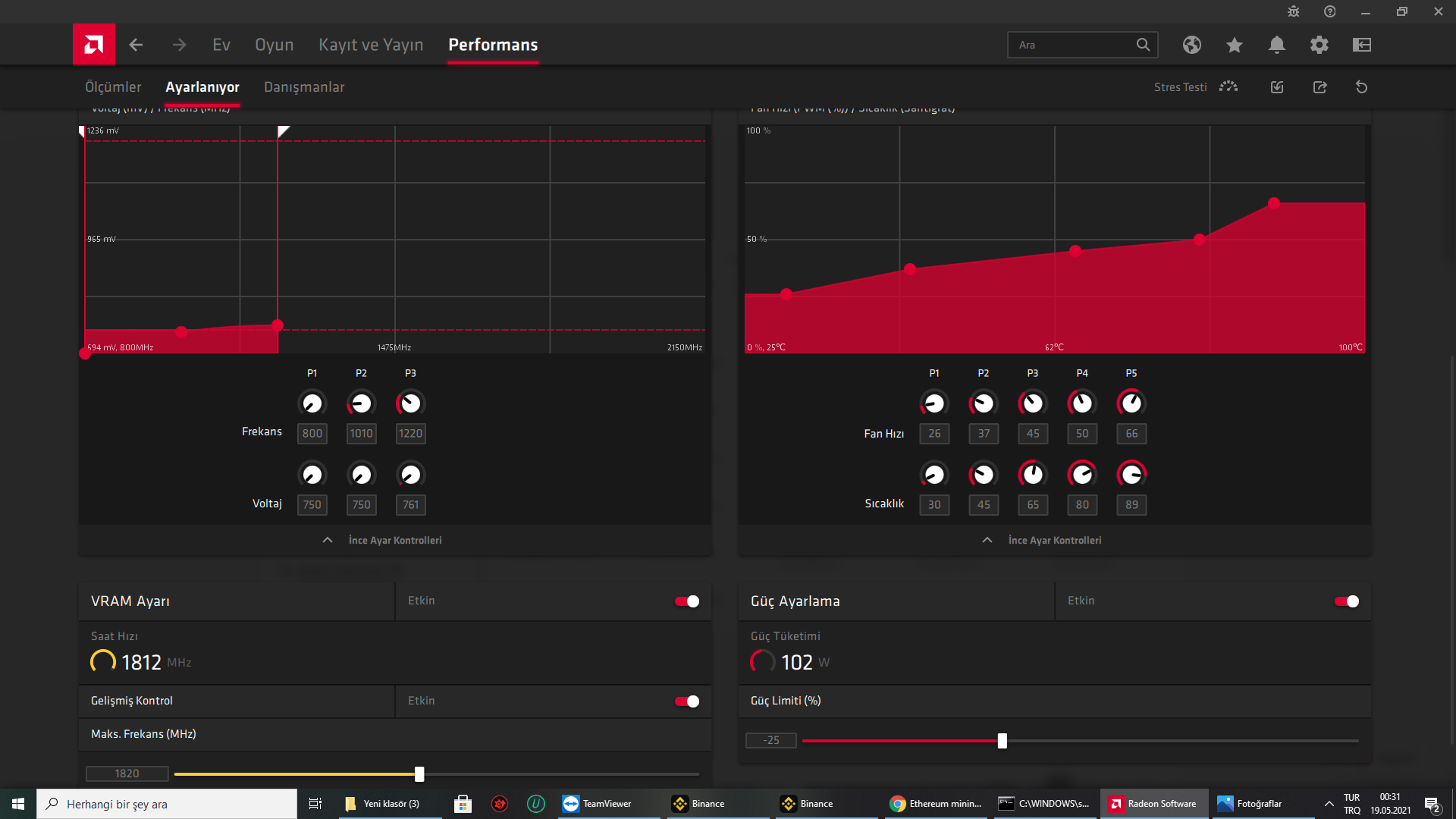Click the bug report icon
The width and height of the screenshot is (1456, 819).
click(x=1293, y=11)
